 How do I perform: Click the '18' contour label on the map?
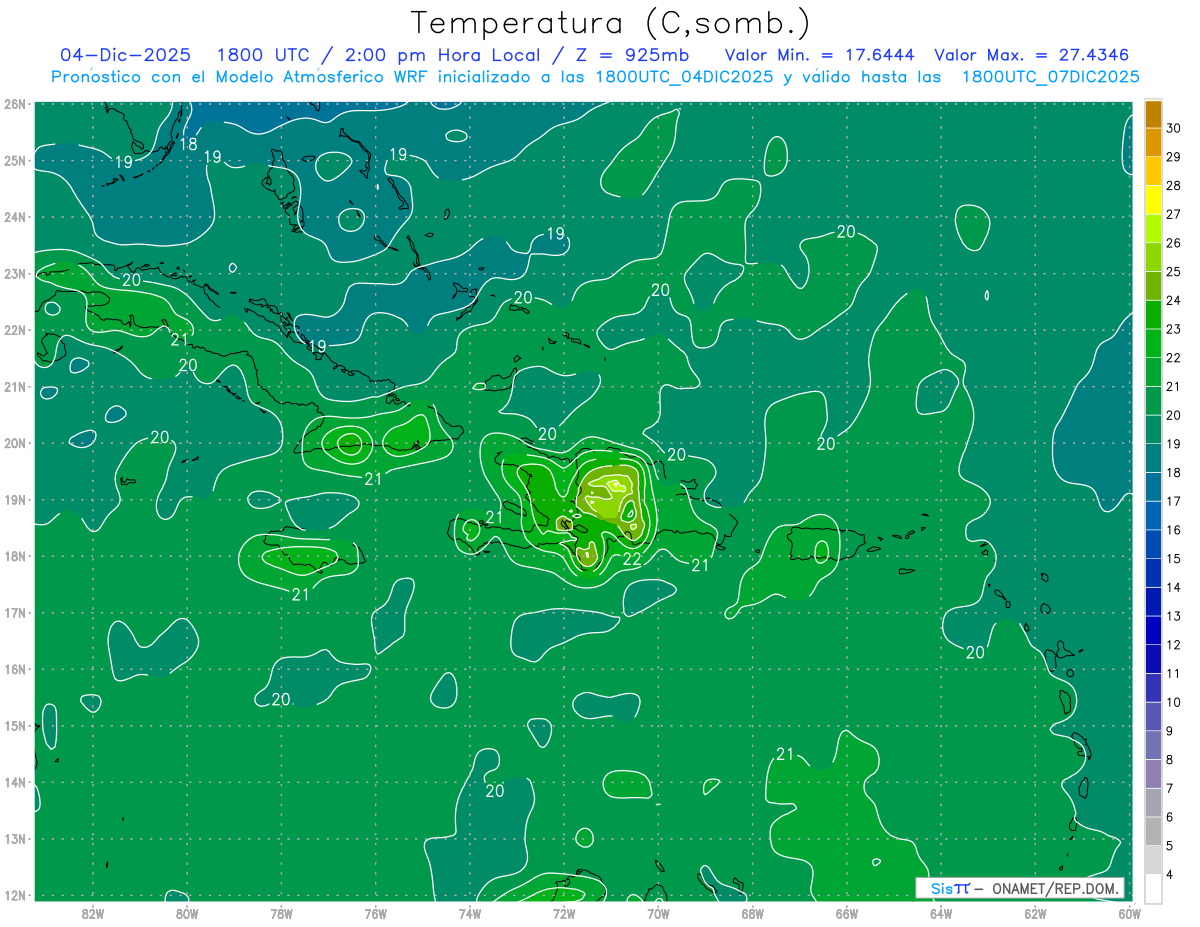tap(188, 144)
